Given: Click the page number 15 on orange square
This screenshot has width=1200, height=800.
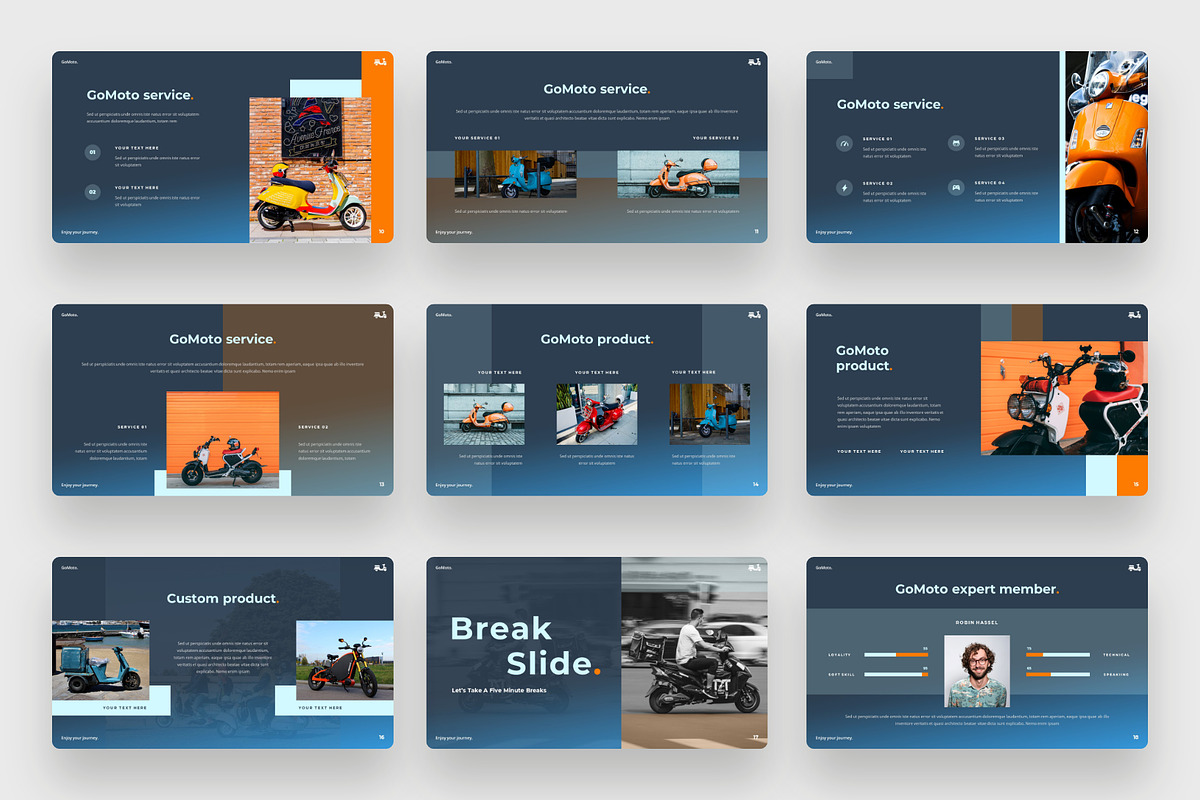Looking at the screenshot, I should 1135,484.
